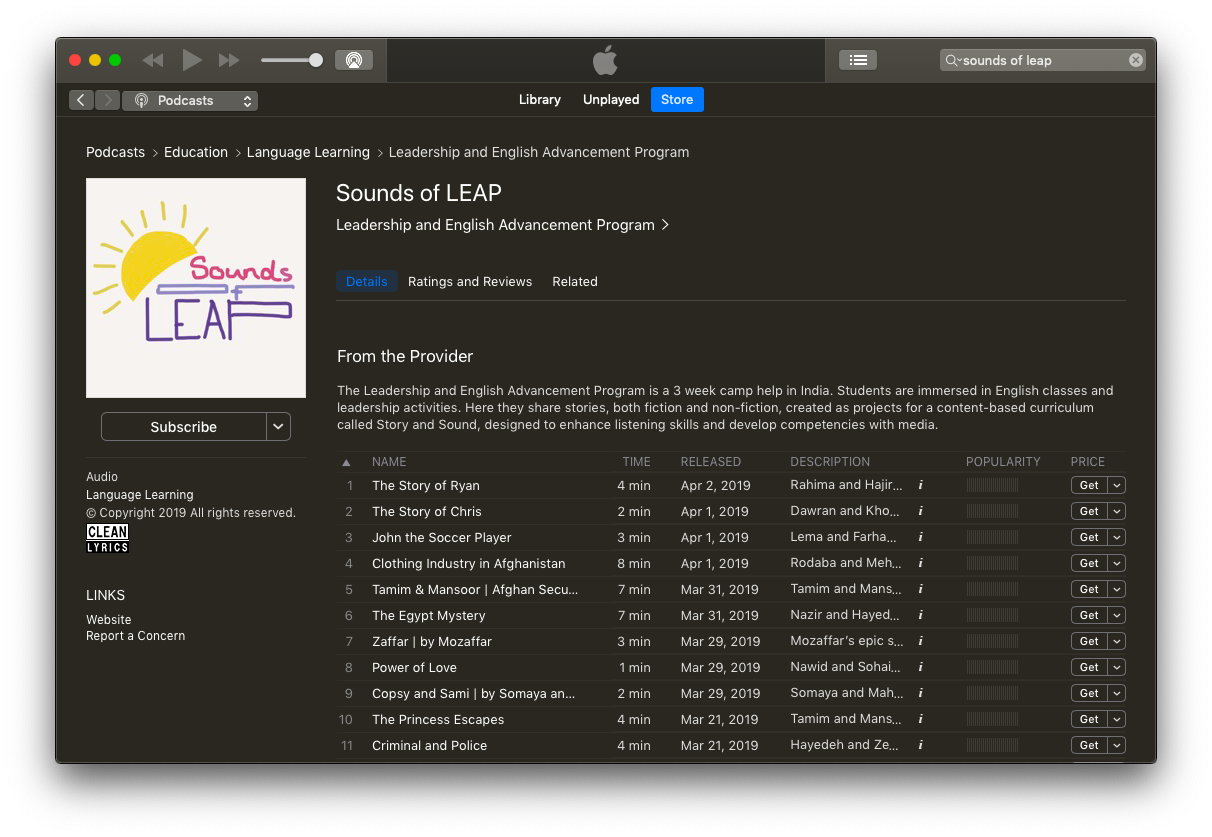Image resolution: width=1212 pixels, height=837 pixels.
Task: Show info icon for The Egypt Mystery
Action: [920, 615]
